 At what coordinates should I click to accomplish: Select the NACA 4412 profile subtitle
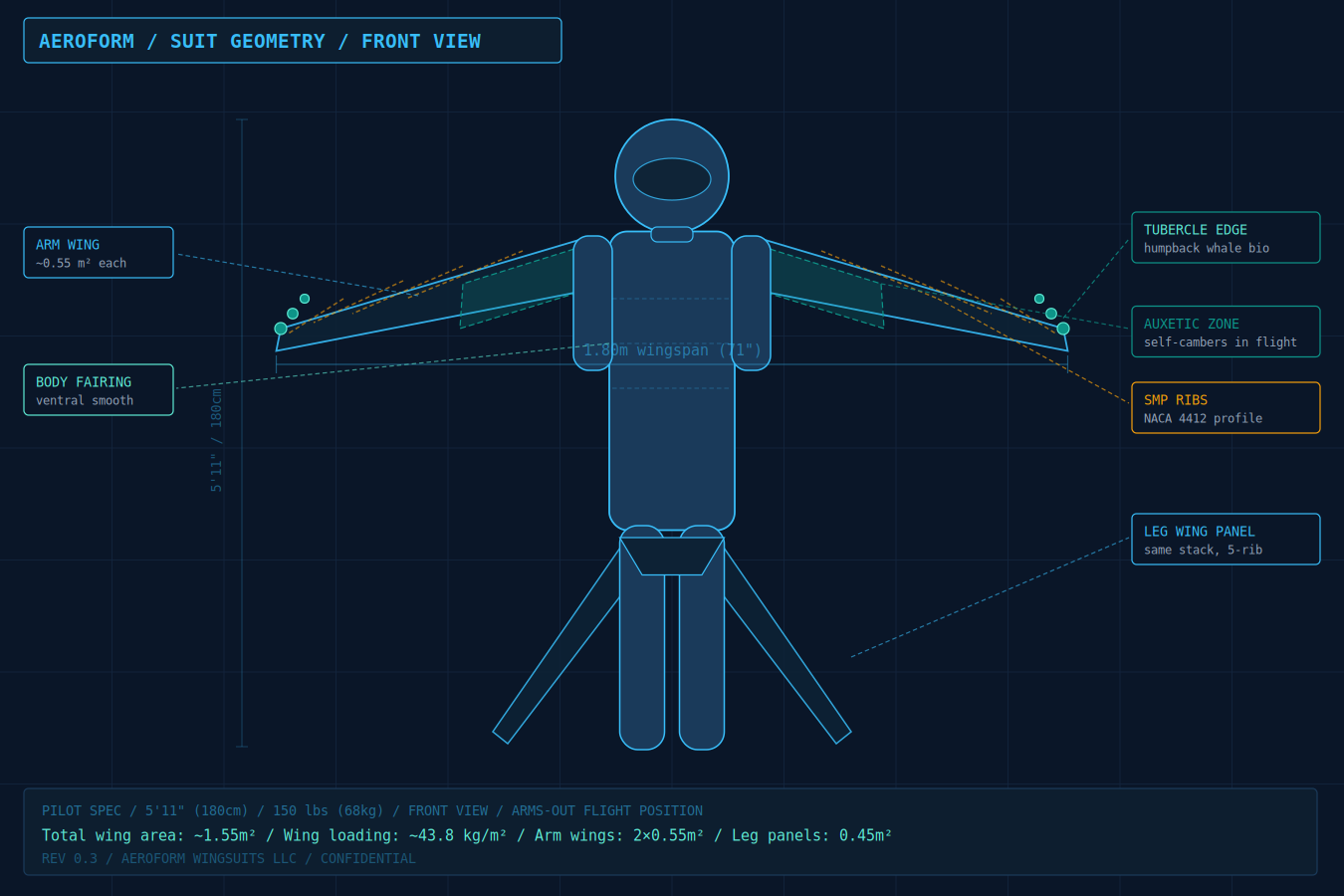(1203, 418)
